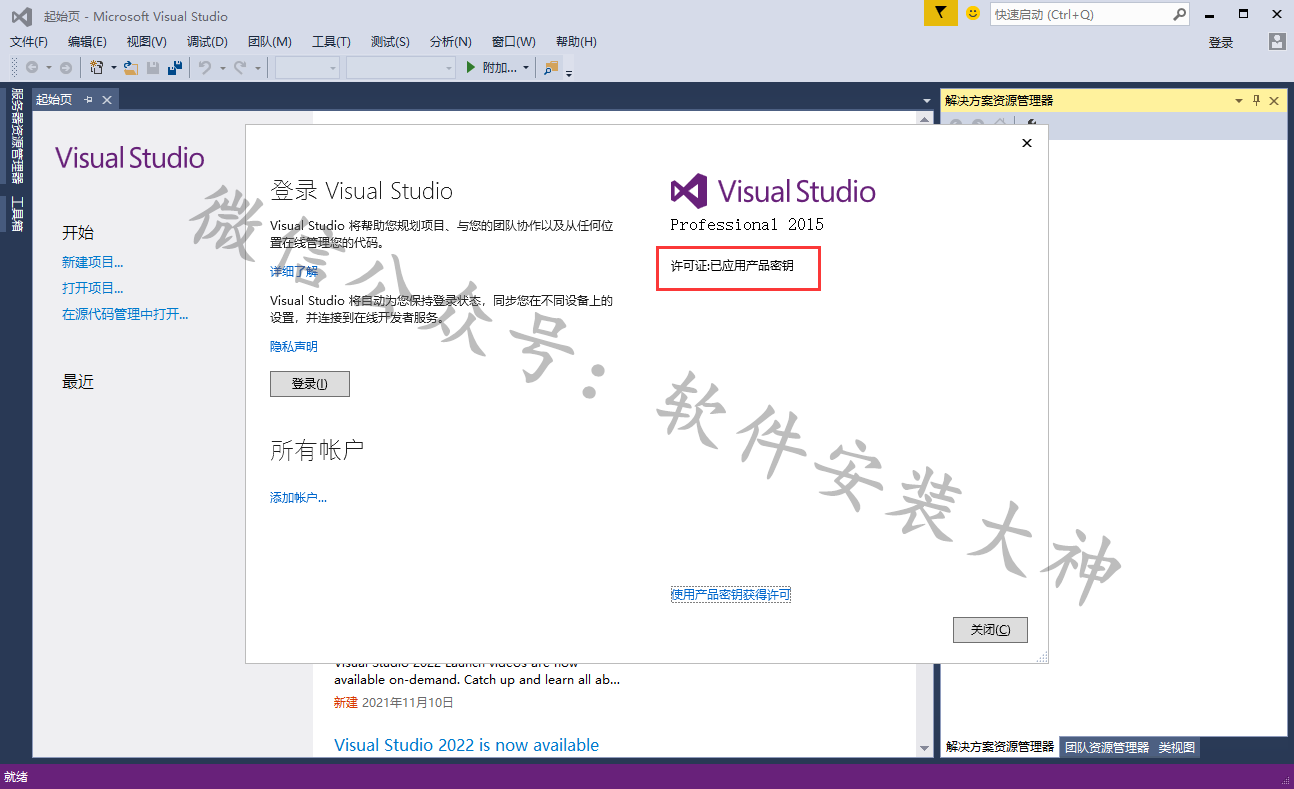Click the Save All toolbar icon
The image size is (1294, 789).
click(175, 68)
